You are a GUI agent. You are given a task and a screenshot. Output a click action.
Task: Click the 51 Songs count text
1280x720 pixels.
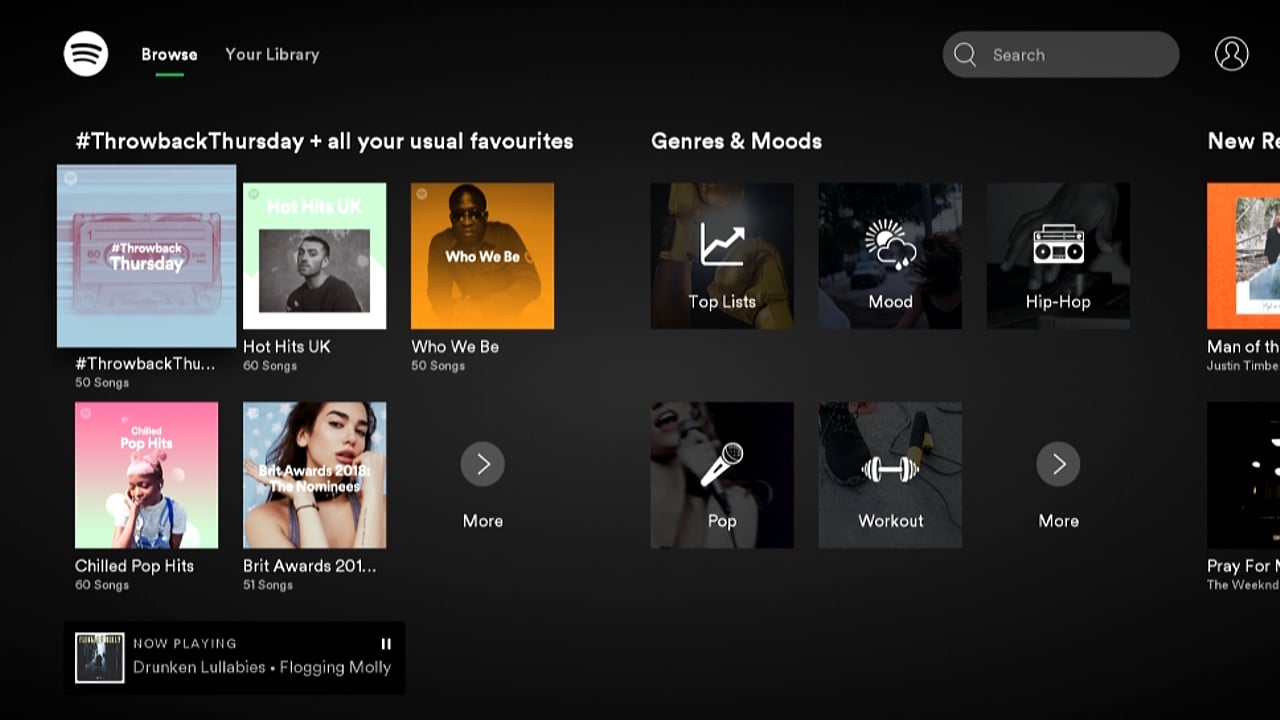point(268,585)
